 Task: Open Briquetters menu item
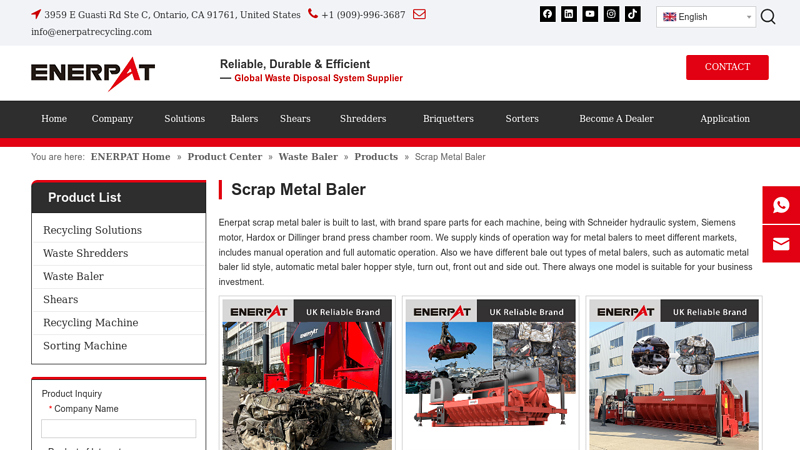pos(448,119)
